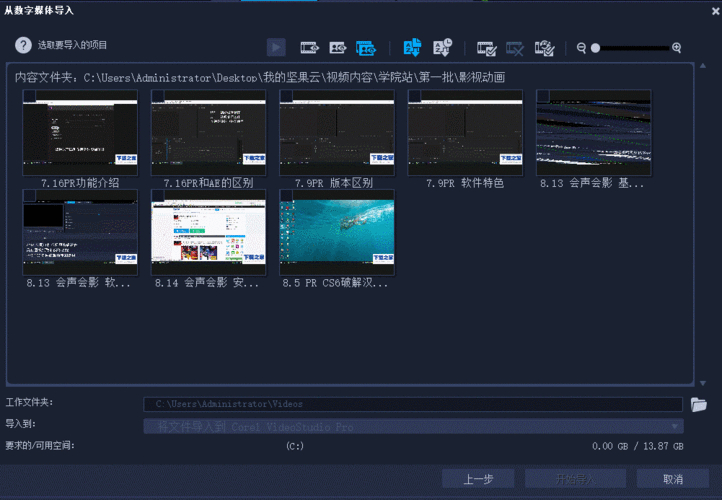This screenshot has width=722, height=500.
Task: Select the 8.13 会声会影 软... thumbnail
Action: tap(80, 233)
